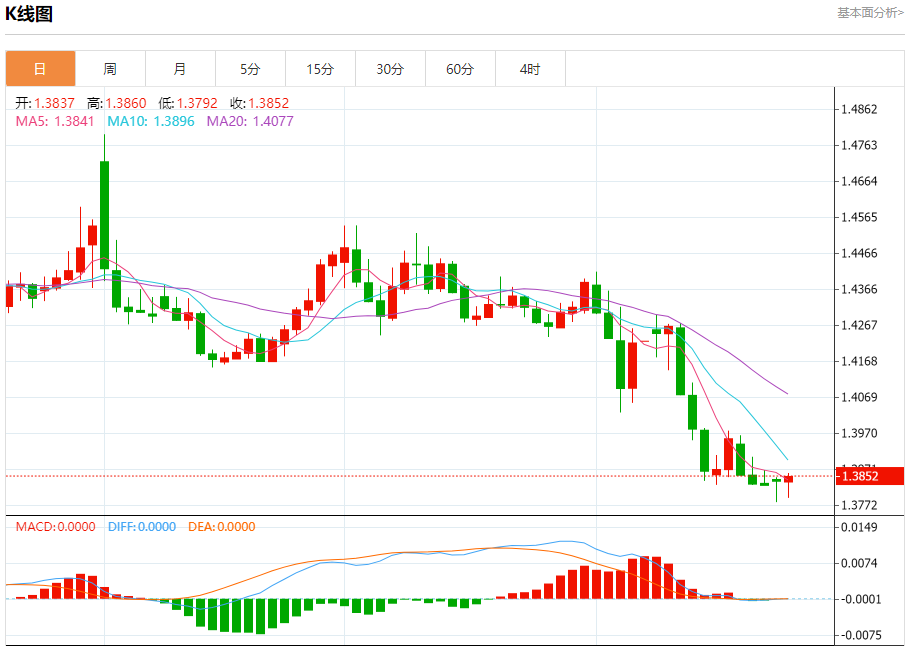Click the DIFF indicator label

142,527
